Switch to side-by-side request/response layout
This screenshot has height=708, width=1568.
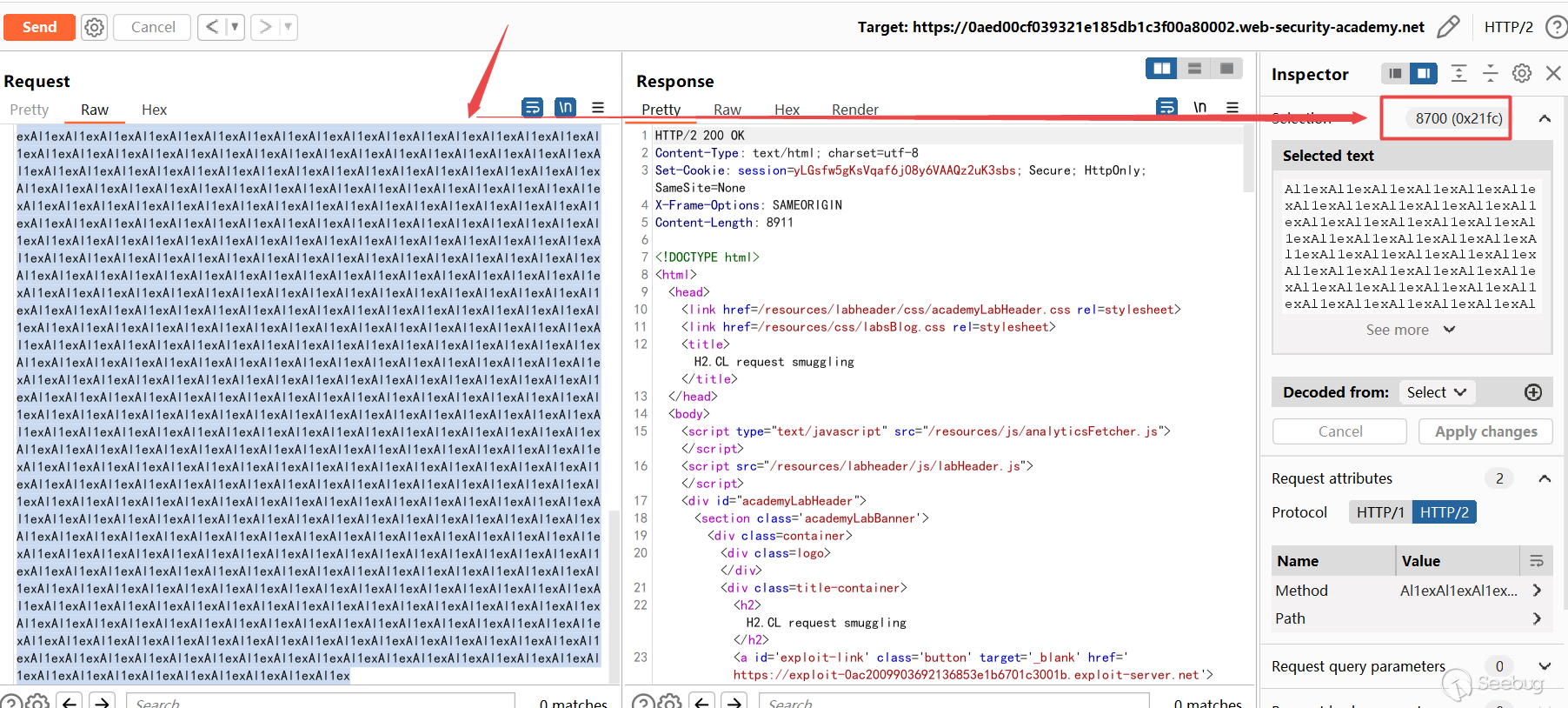tap(1161, 69)
